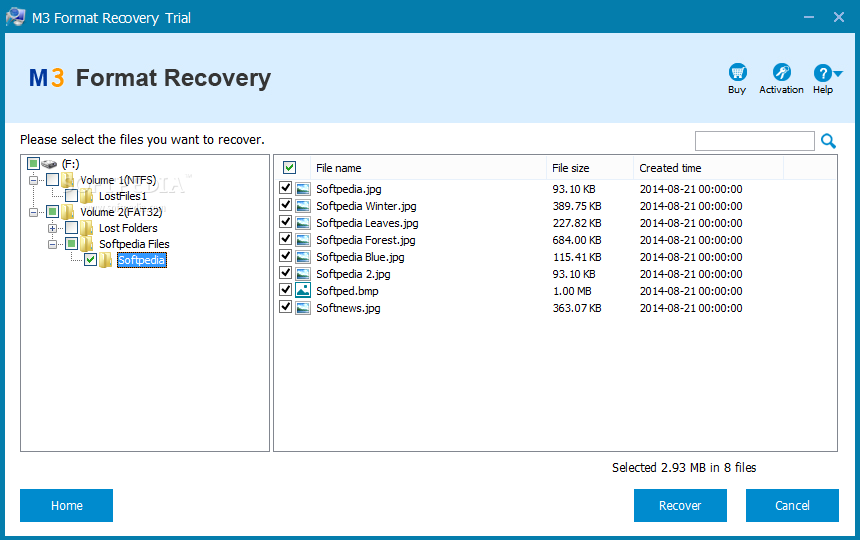
Task: Open the Help dropdown arrow
Action: point(838,73)
